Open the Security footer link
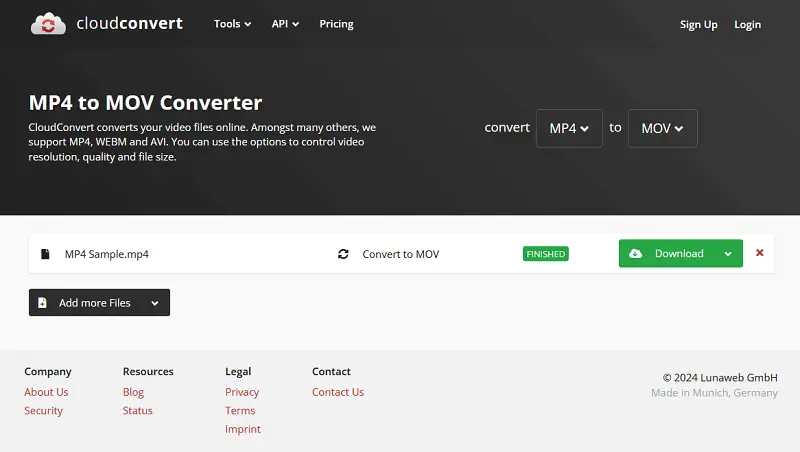Viewport: 800px width, 452px height. 43,410
